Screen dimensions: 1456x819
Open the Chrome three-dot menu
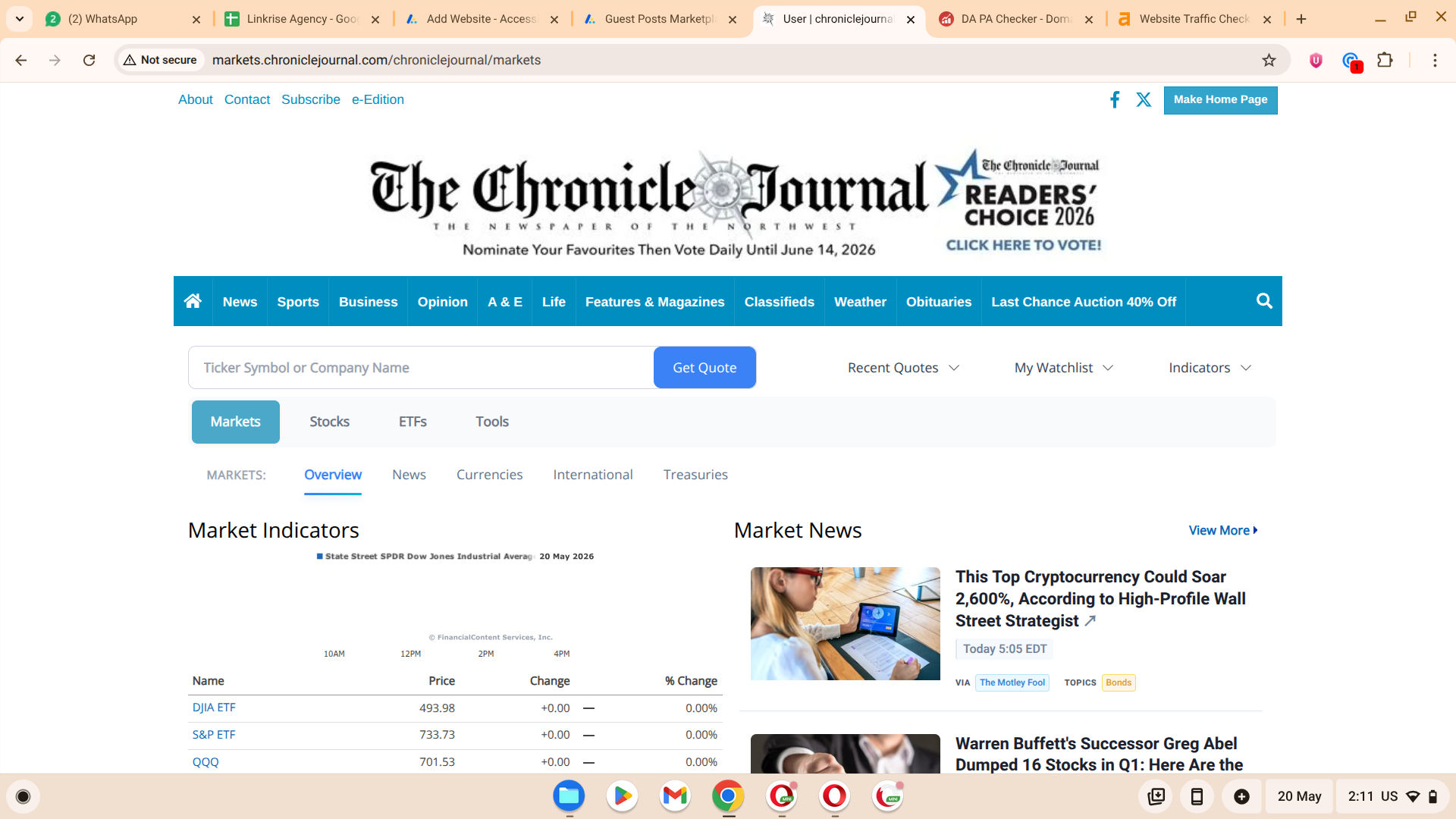(1435, 60)
